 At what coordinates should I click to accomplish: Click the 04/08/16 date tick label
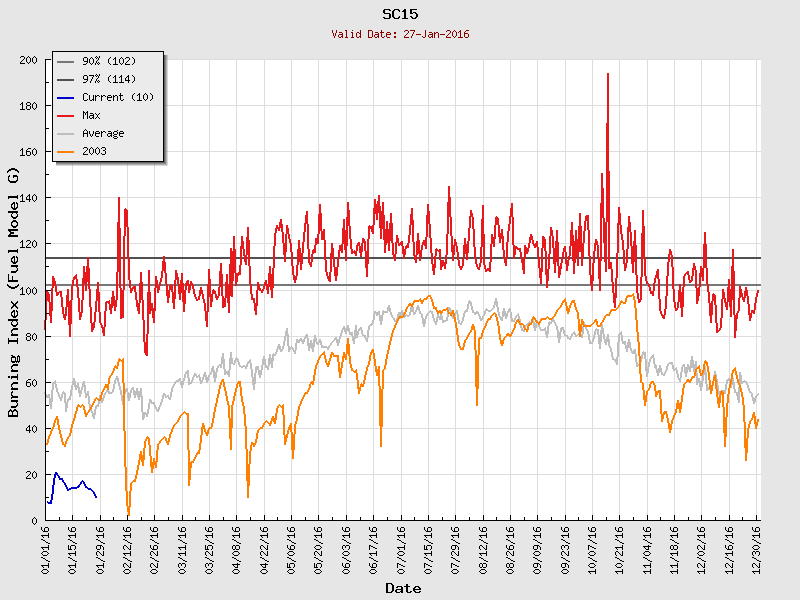point(237,548)
